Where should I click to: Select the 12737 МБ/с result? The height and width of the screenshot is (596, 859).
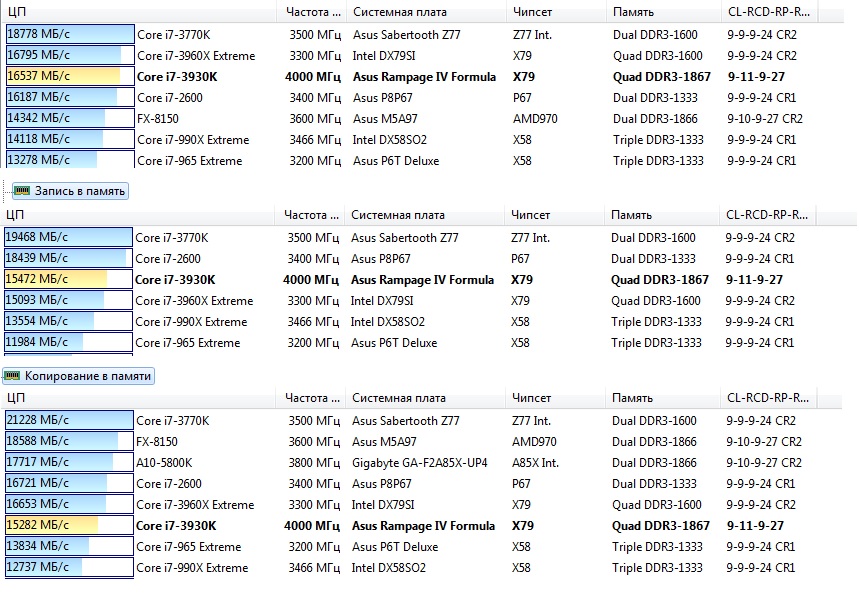[x=69, y=566]
